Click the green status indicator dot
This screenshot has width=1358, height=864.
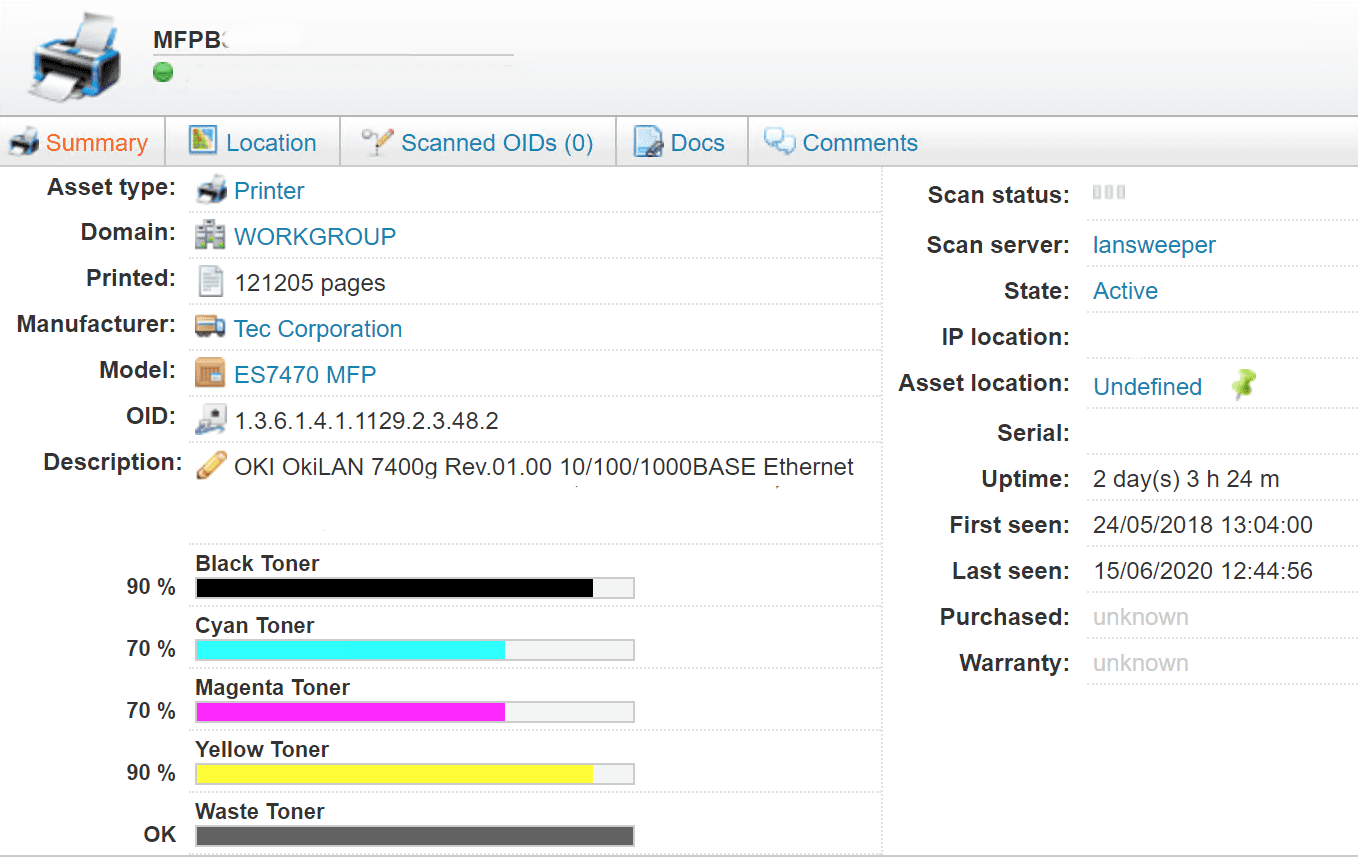pyautogui.click(x=163, y=72)
